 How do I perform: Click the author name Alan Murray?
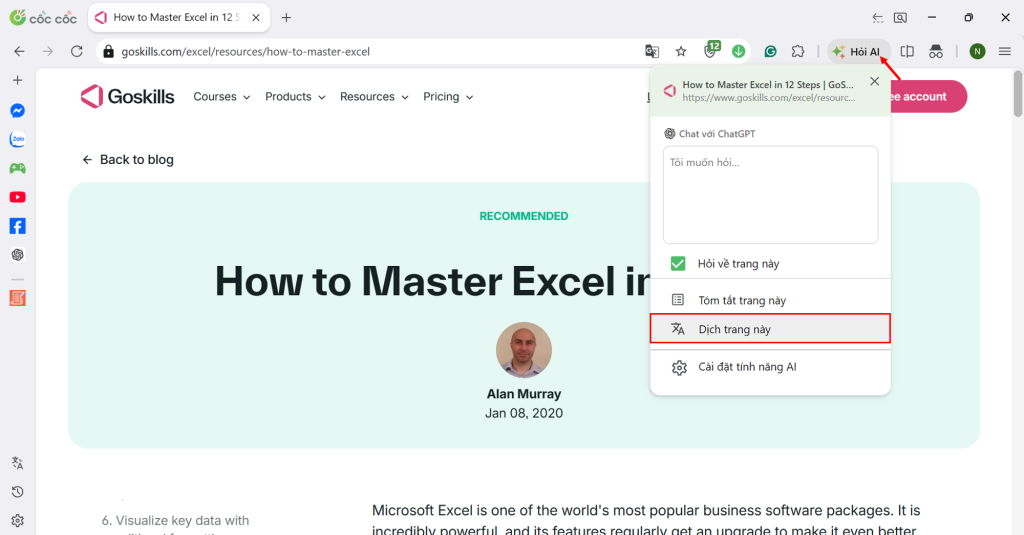[524, 394]
